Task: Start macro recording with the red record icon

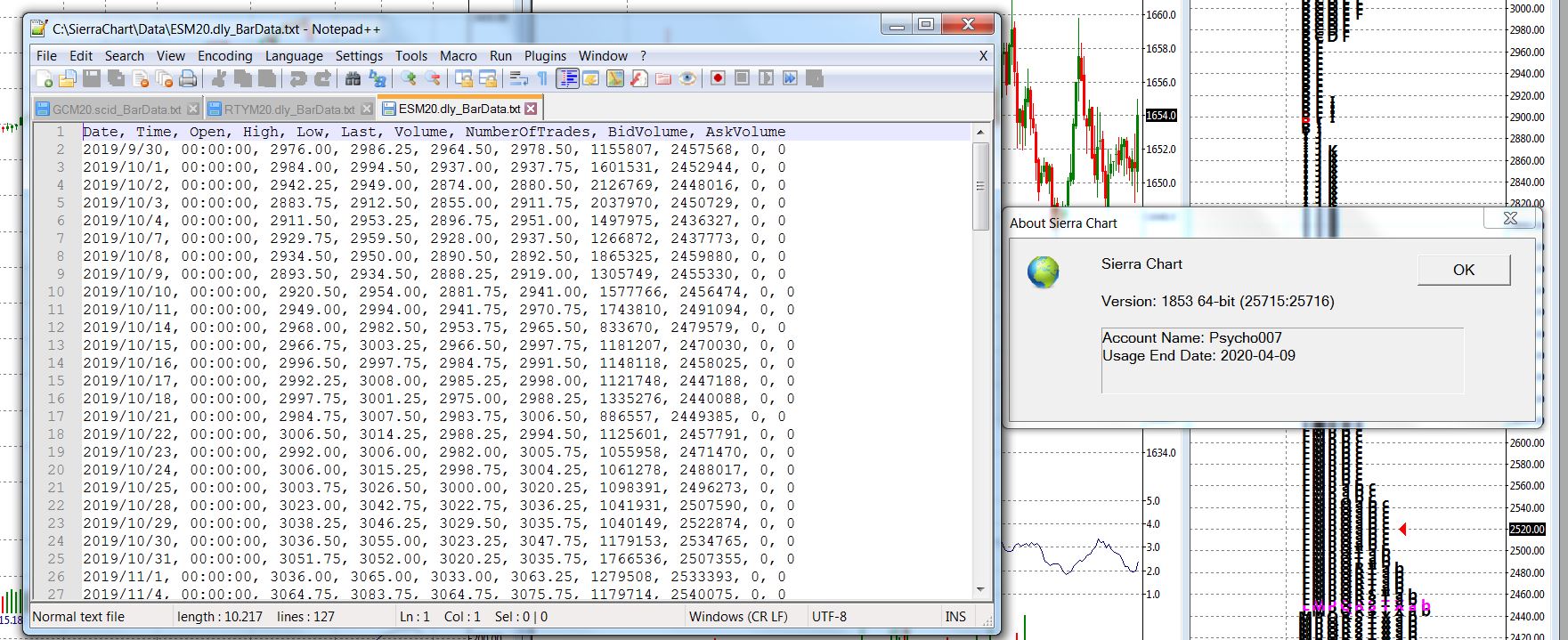Action: [x=718, y=78]
